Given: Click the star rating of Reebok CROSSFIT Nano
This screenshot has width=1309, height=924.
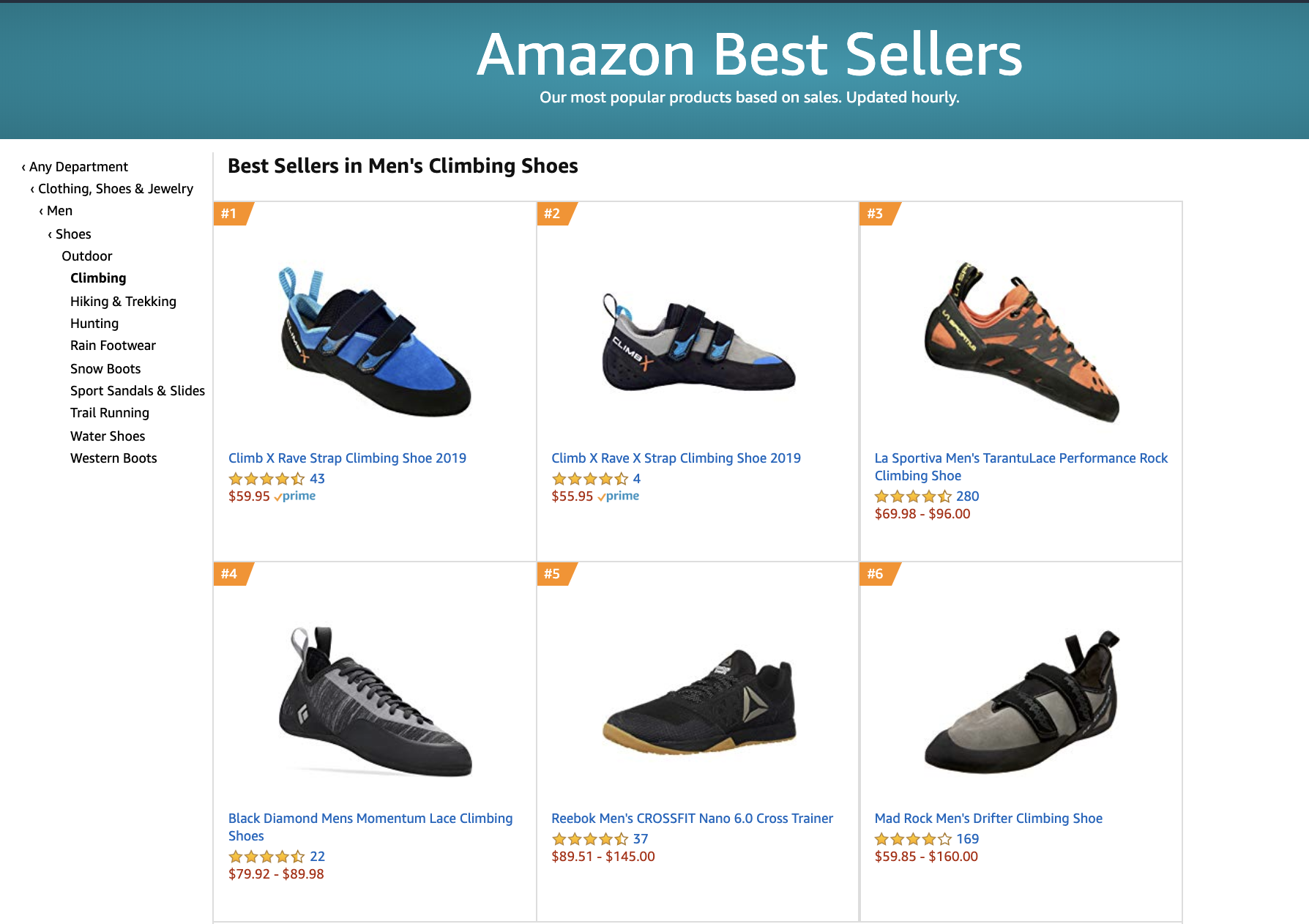Looking at the screenshot, I should click(590, 839).
